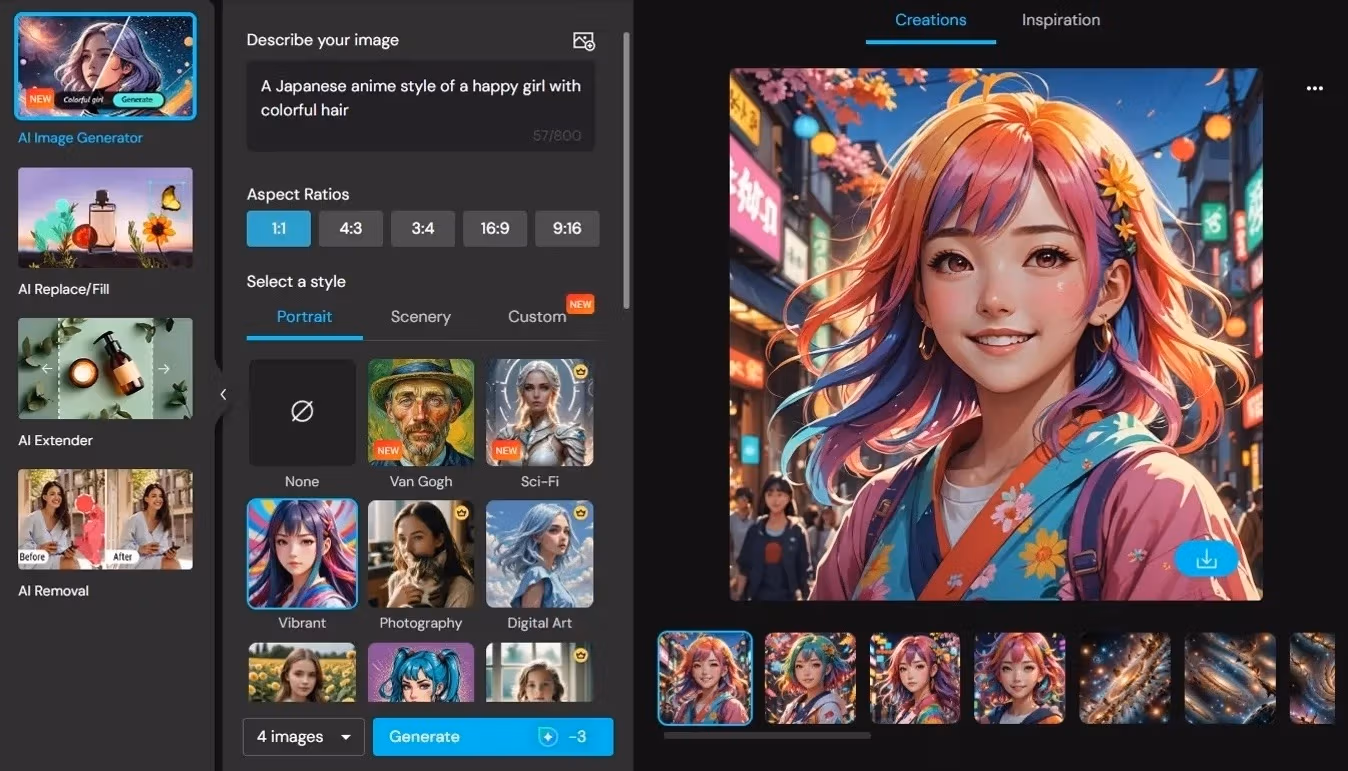Open the Scenery style tab
Image resolution: width=1348 pixels, height=771 pixels.
[420, 316]
